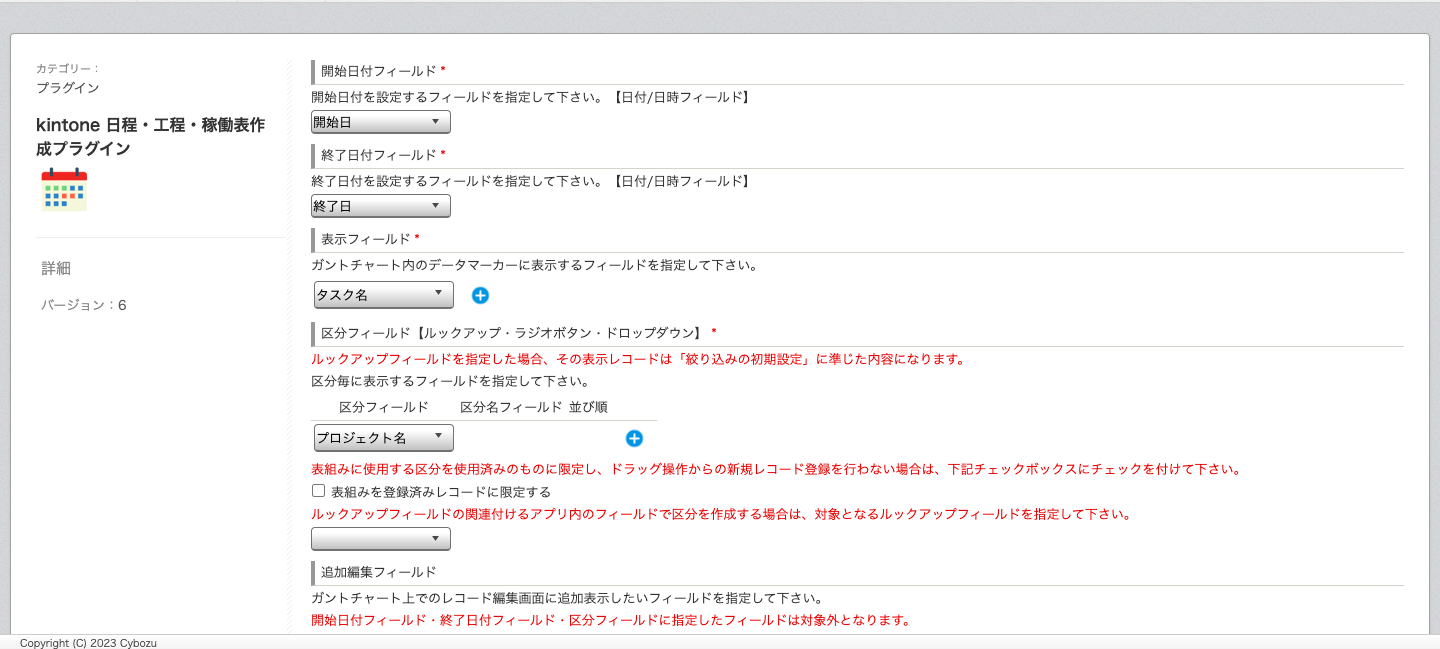
Task: Click the calendar plugin icon in sidebar
Action: pyautogui.click(x=64, y=190)
